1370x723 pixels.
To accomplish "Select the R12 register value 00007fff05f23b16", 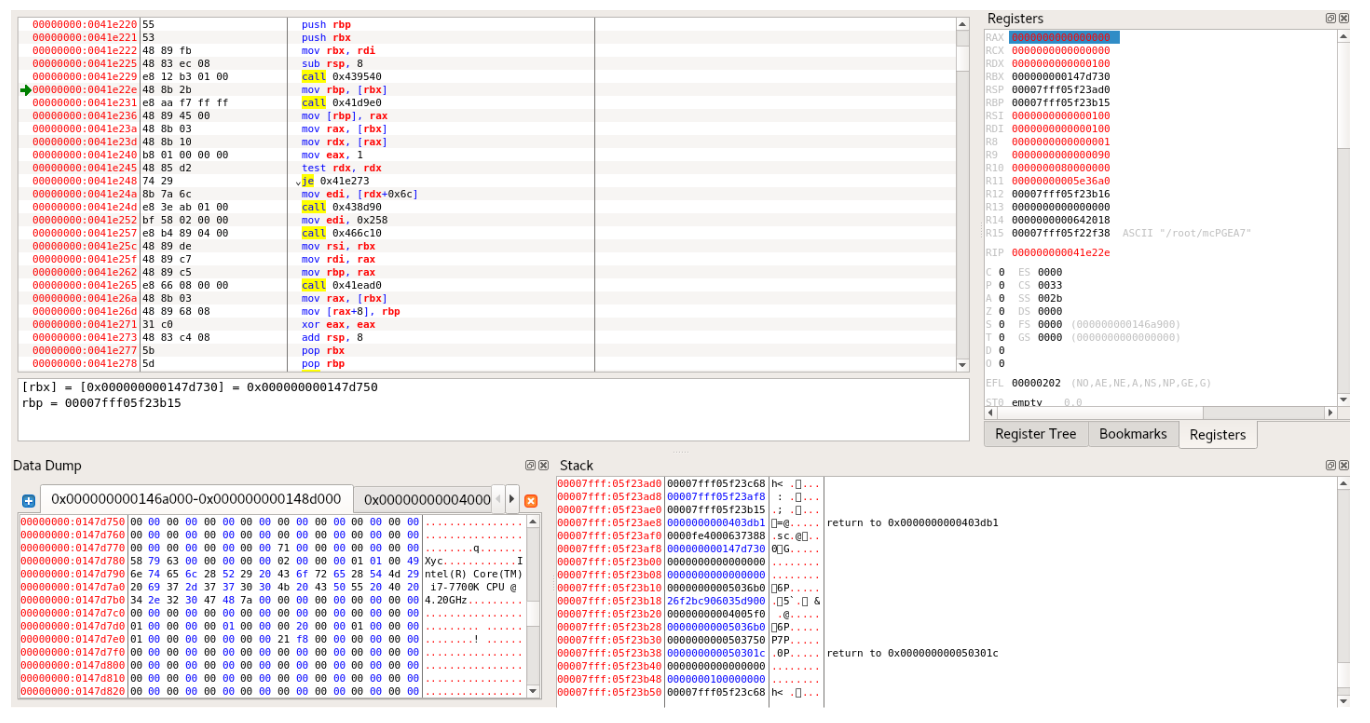I will click(1061, 194).
